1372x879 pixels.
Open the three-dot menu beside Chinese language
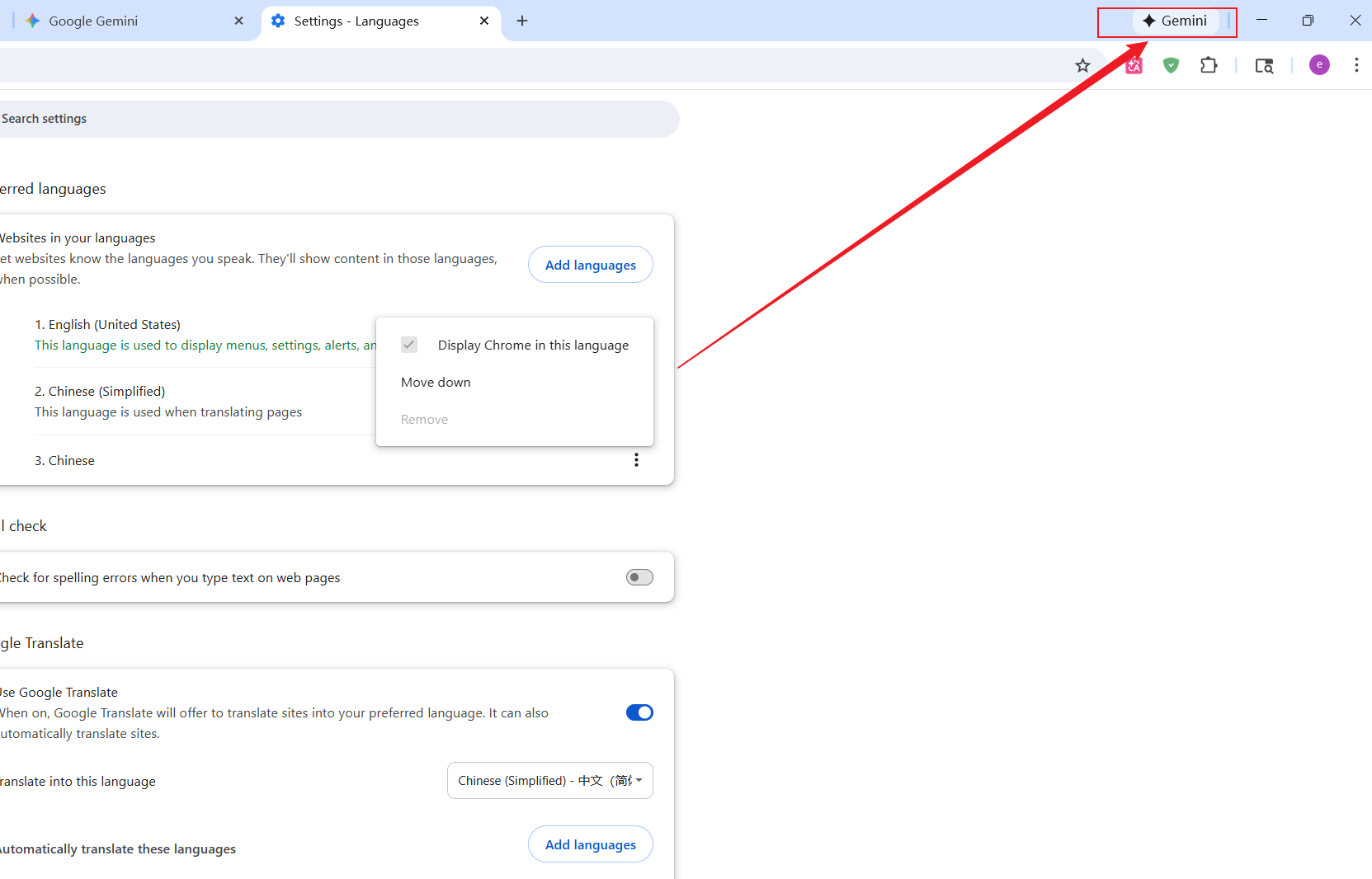tap(636, 460)
